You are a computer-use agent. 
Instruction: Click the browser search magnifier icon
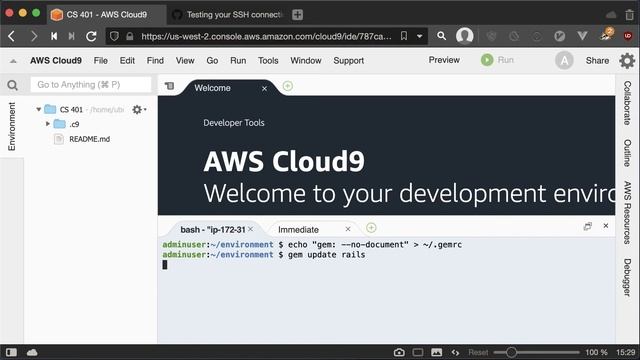[441, 36]
